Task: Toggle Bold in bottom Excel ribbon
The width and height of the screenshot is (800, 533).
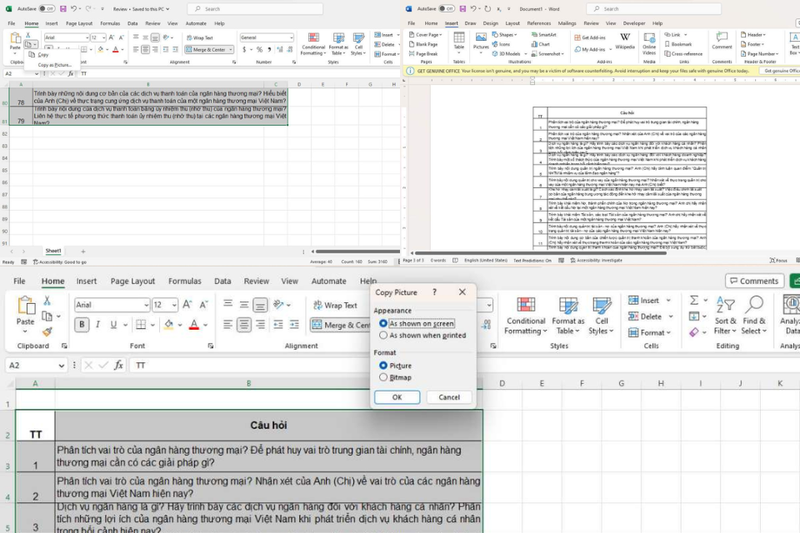Action: tap(82, 324)
